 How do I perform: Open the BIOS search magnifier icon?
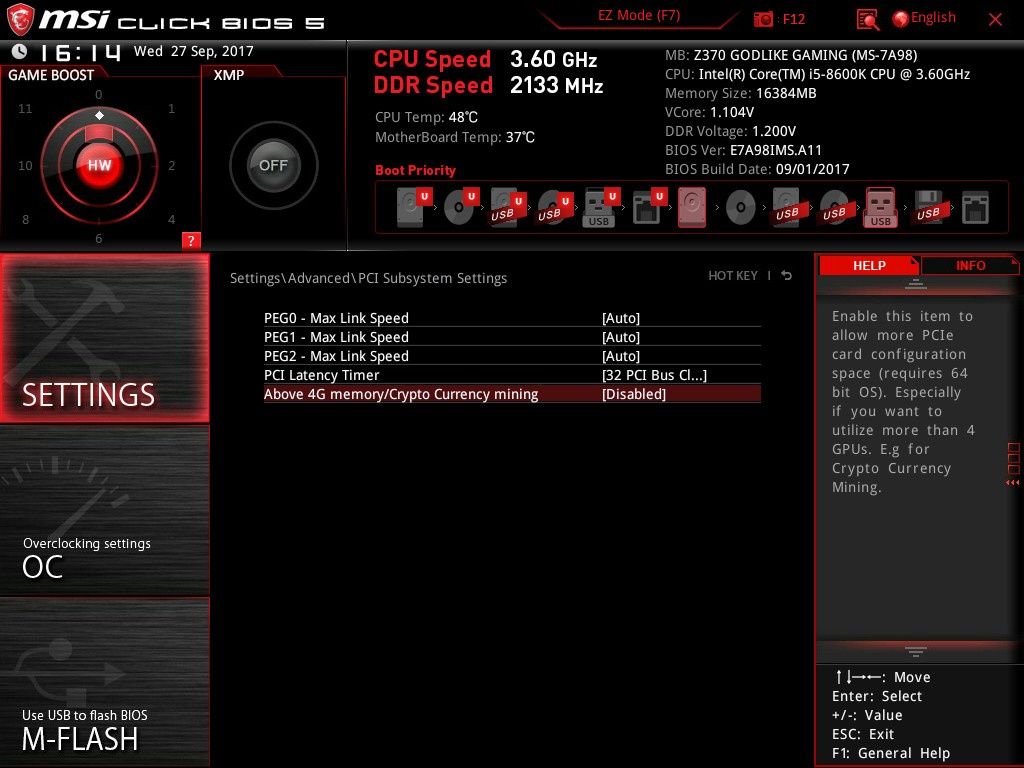(x=867, y=20)
